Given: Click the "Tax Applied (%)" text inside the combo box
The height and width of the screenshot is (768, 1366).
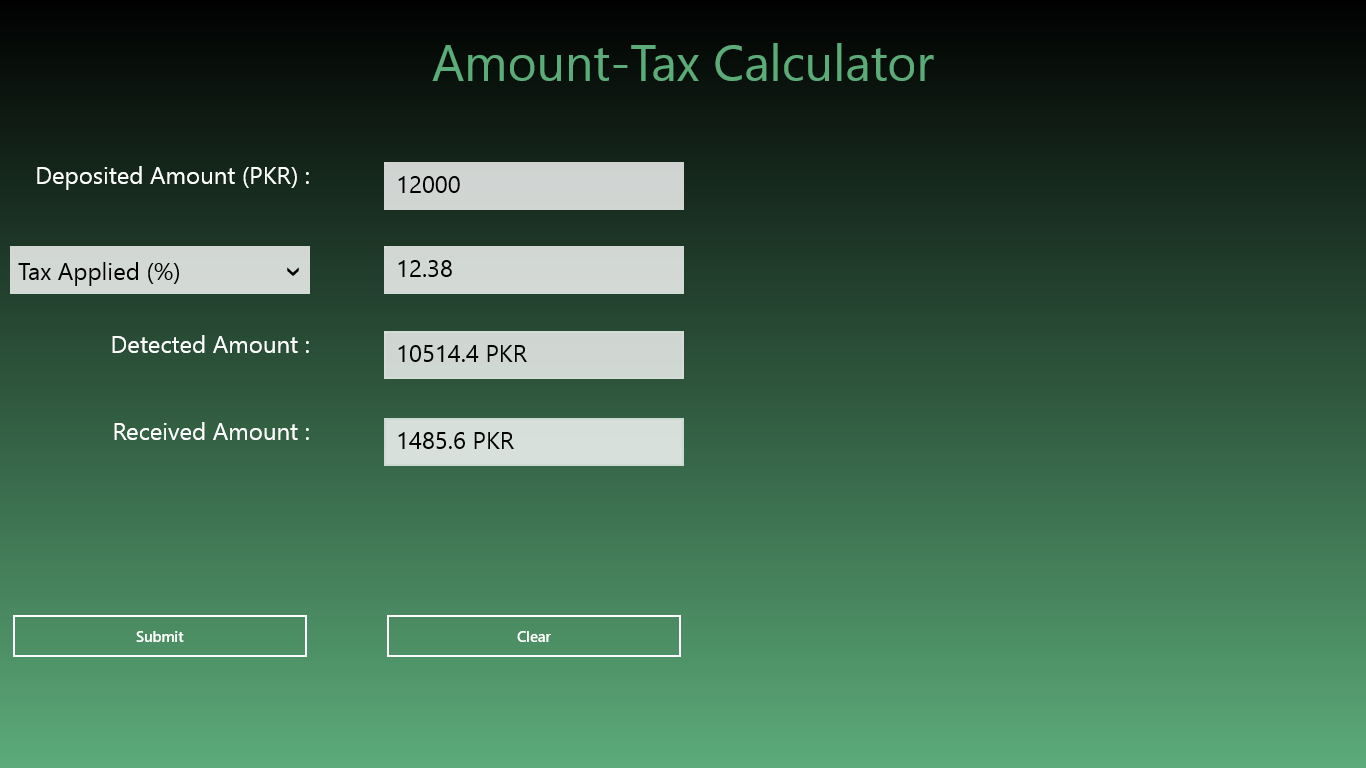Looking at the screenshot, I should tap(99, 272).
